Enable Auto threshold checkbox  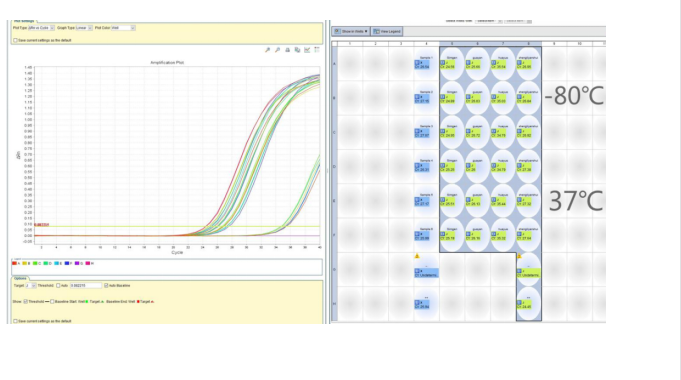(58, 286)
